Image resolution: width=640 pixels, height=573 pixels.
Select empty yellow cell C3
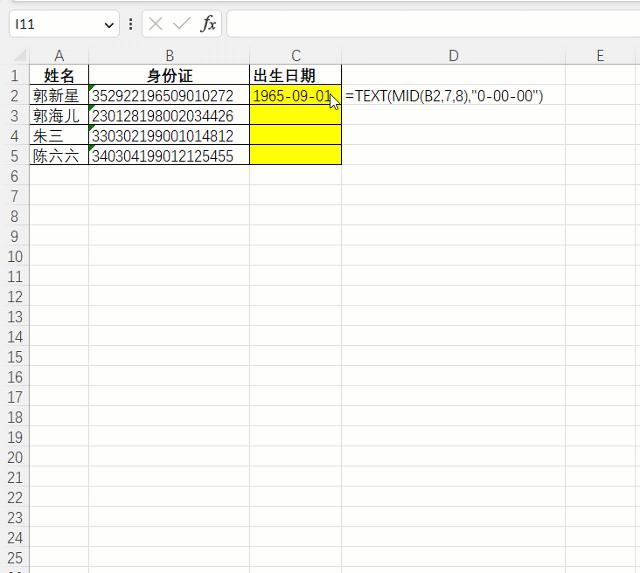coord(296,115)
